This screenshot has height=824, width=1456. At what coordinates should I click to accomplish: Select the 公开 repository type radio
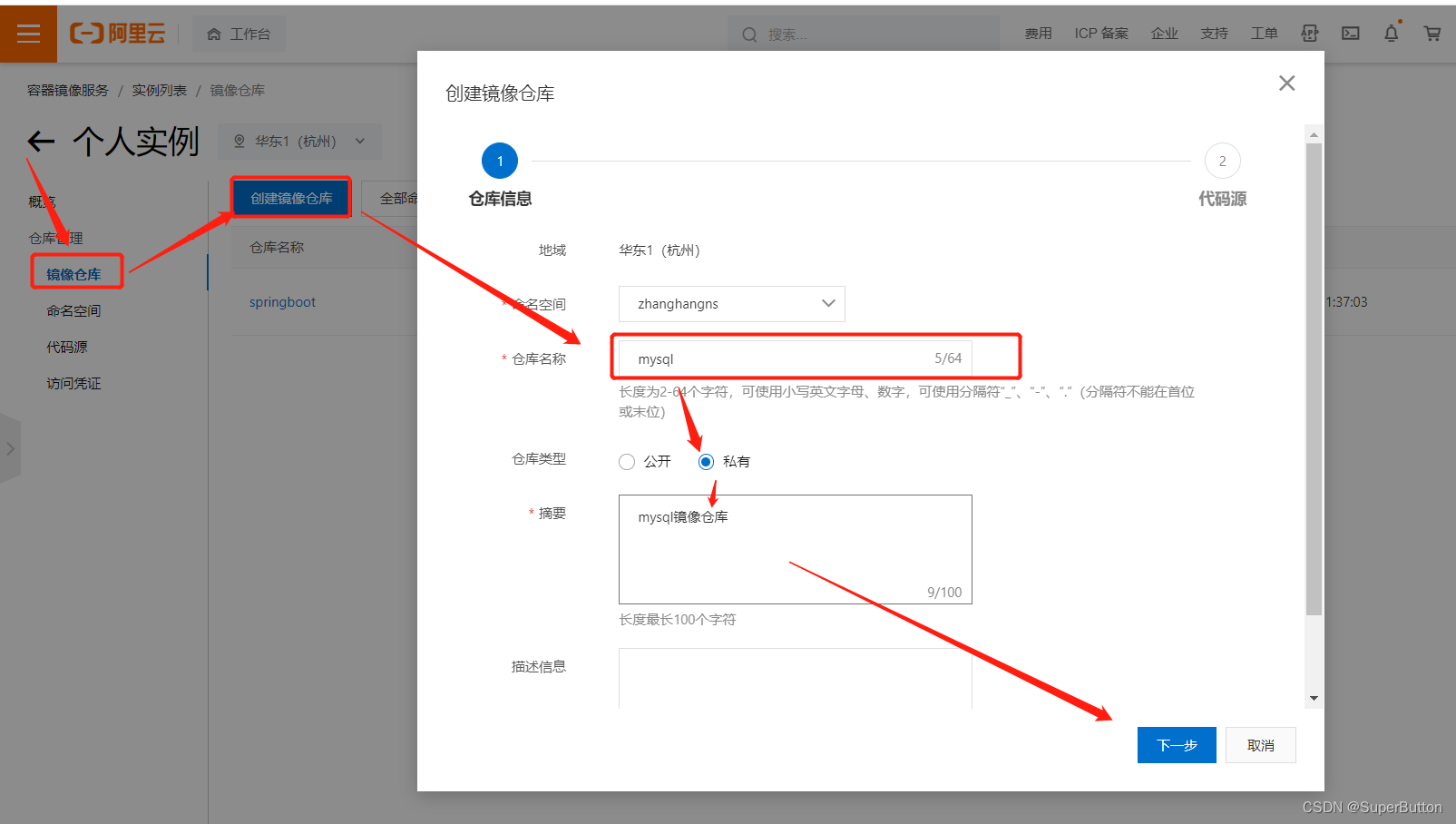coord(627,462)
